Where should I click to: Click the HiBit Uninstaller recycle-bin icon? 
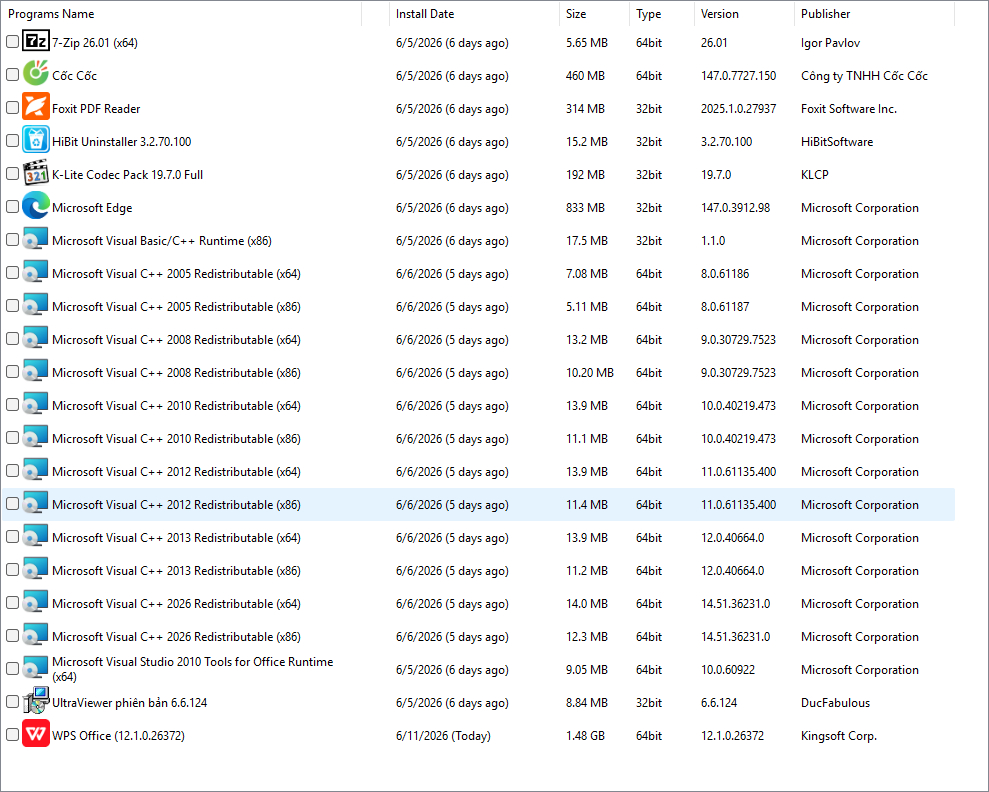36,141
